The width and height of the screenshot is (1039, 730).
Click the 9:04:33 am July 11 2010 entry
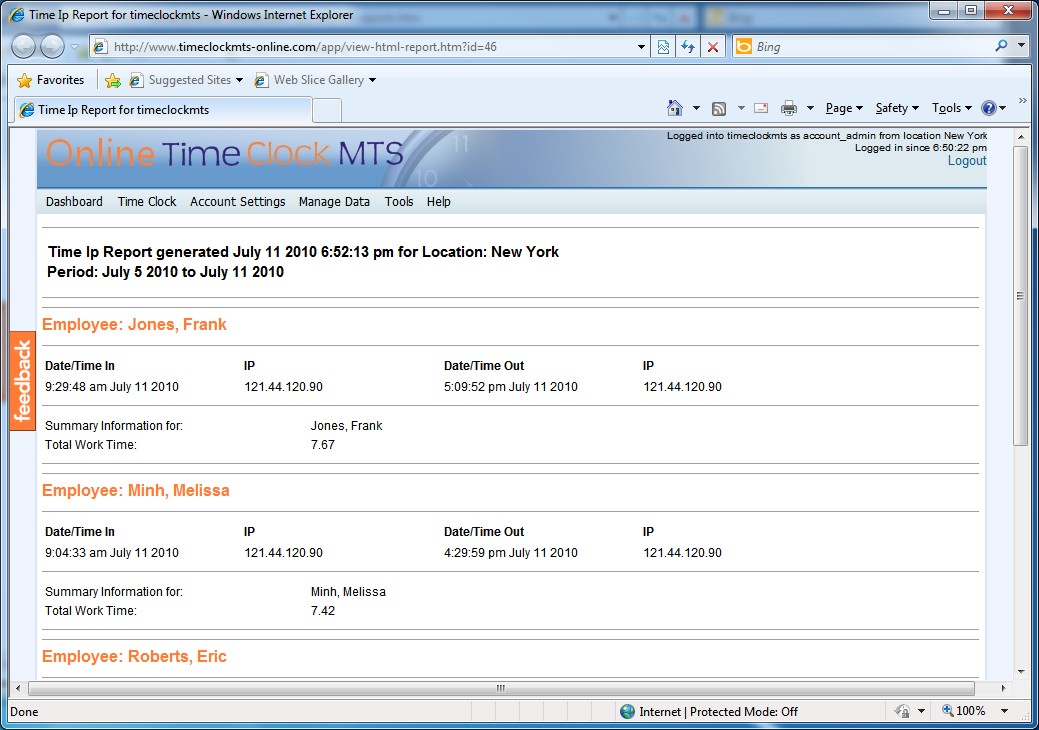click(112, 553)
